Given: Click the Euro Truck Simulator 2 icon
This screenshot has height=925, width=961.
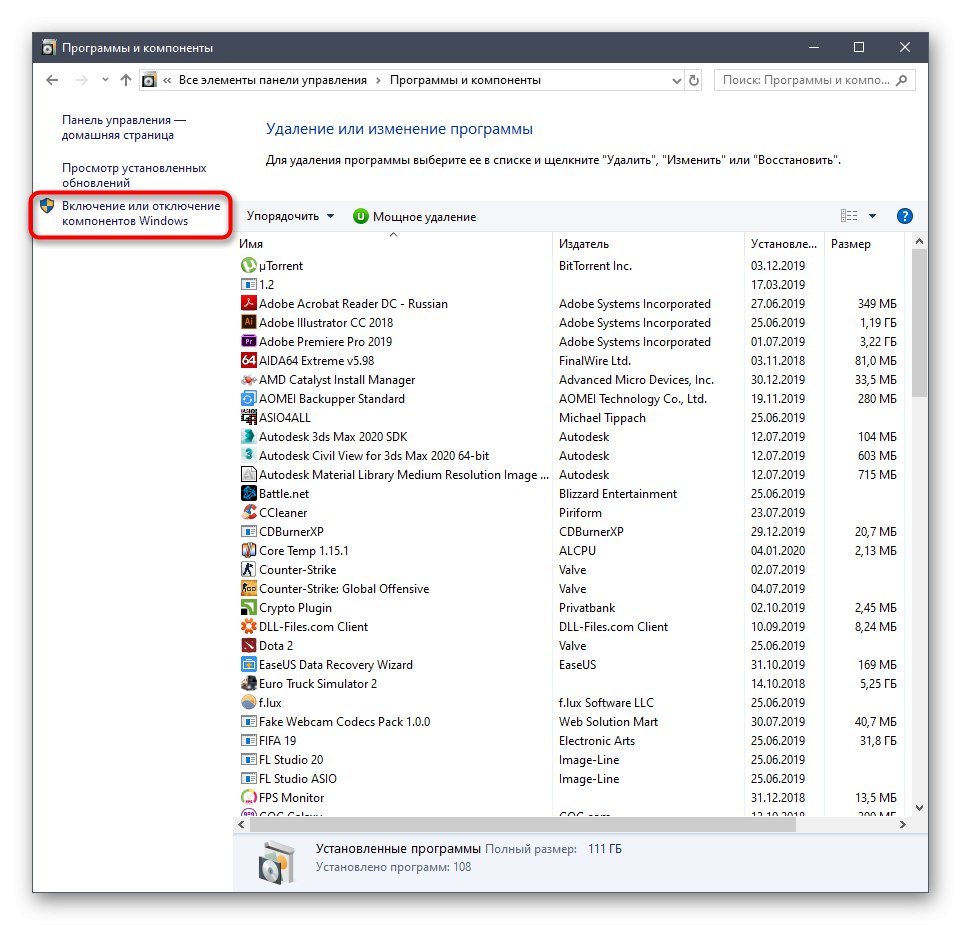Looking at the screenshot, I should pyautogui.click(x=248, y=683).
